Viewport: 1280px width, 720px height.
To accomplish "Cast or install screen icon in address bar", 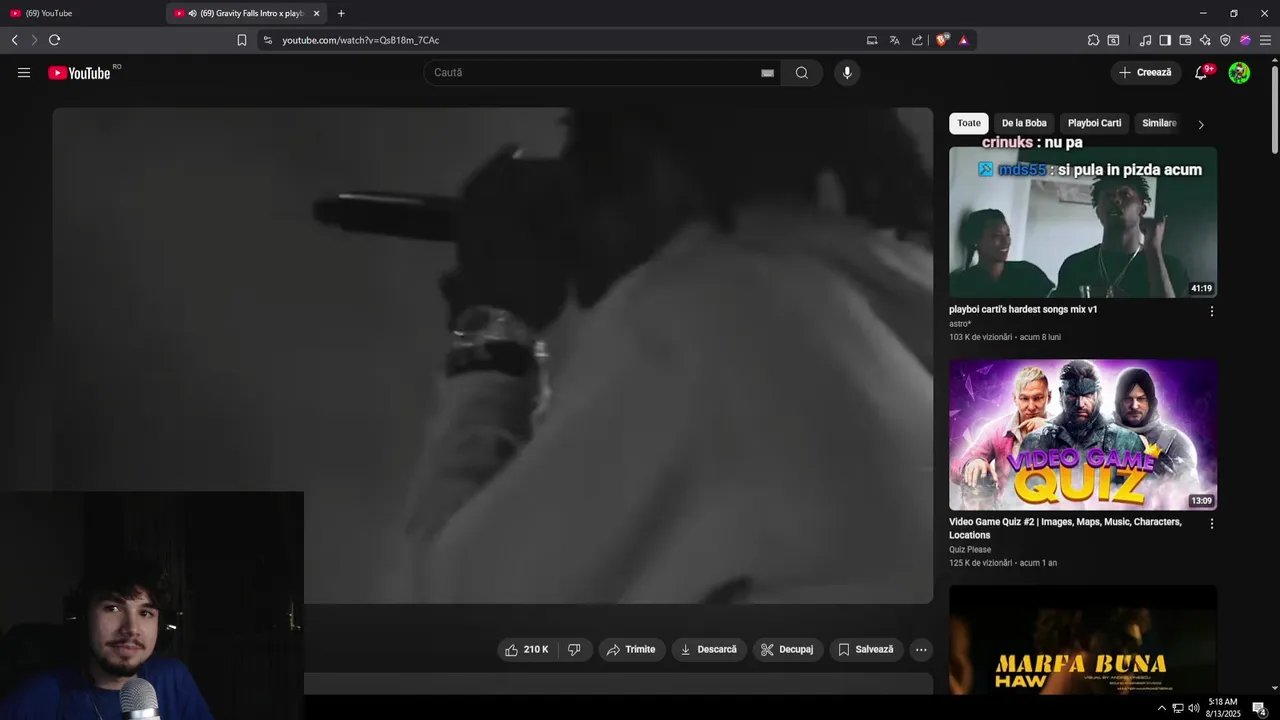I will click(872, 40).
